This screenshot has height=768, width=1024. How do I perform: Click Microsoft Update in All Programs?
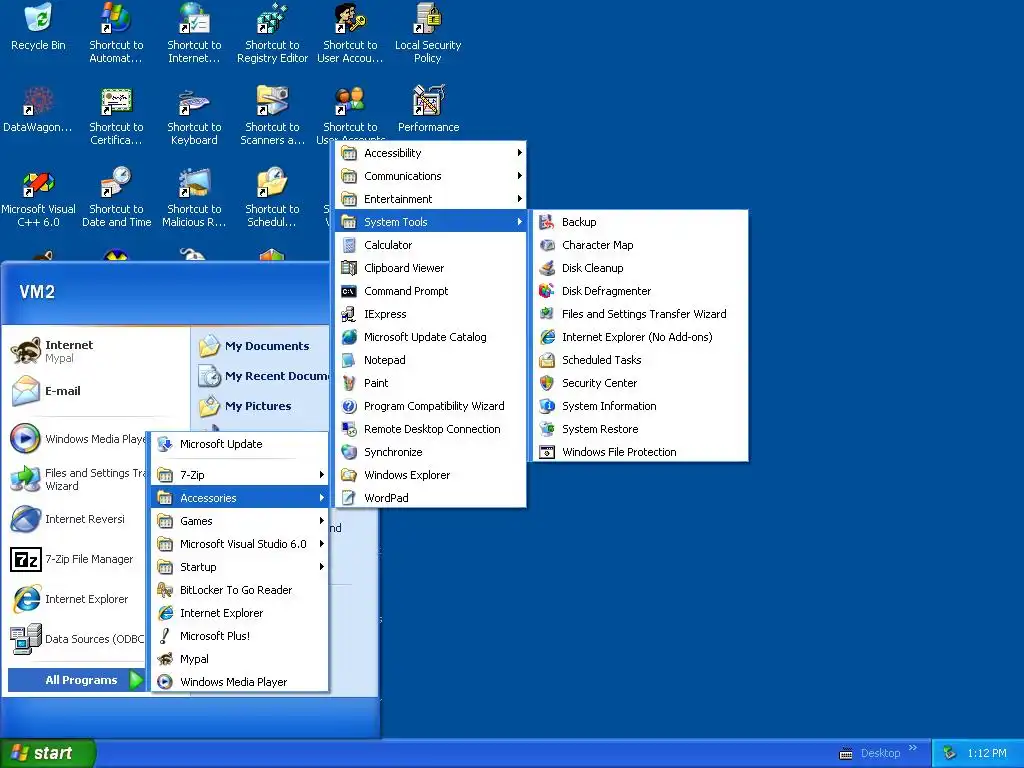(x=240, y=444)
